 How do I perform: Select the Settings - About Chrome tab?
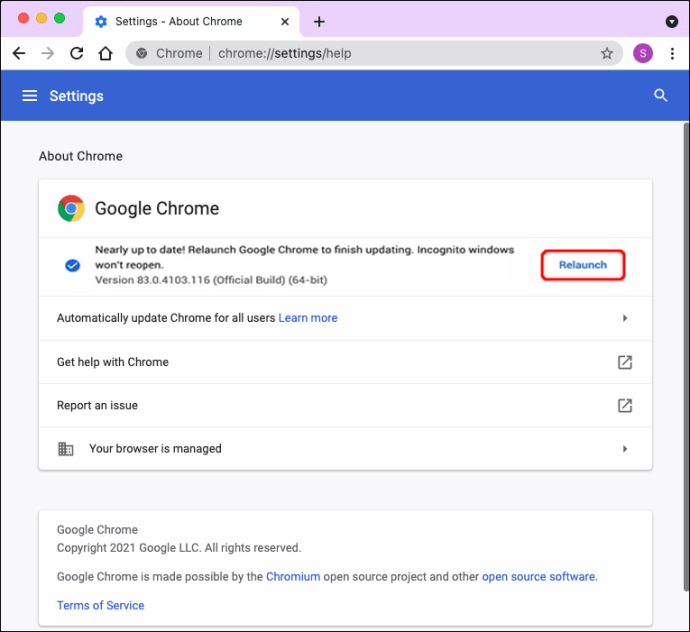[x=178, y=21]
